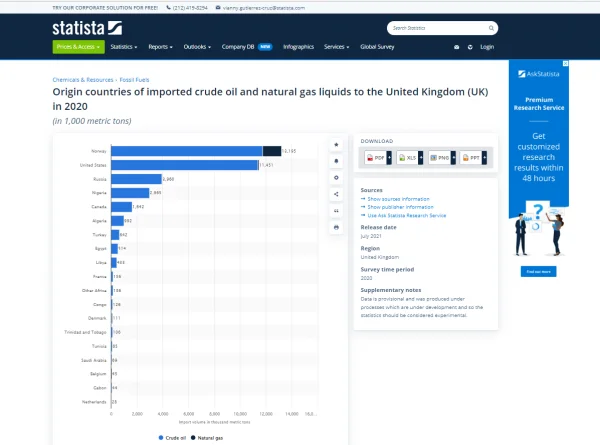Download chart as PPT
Viewport: 600px width, 445px height.
pos(471,158)
